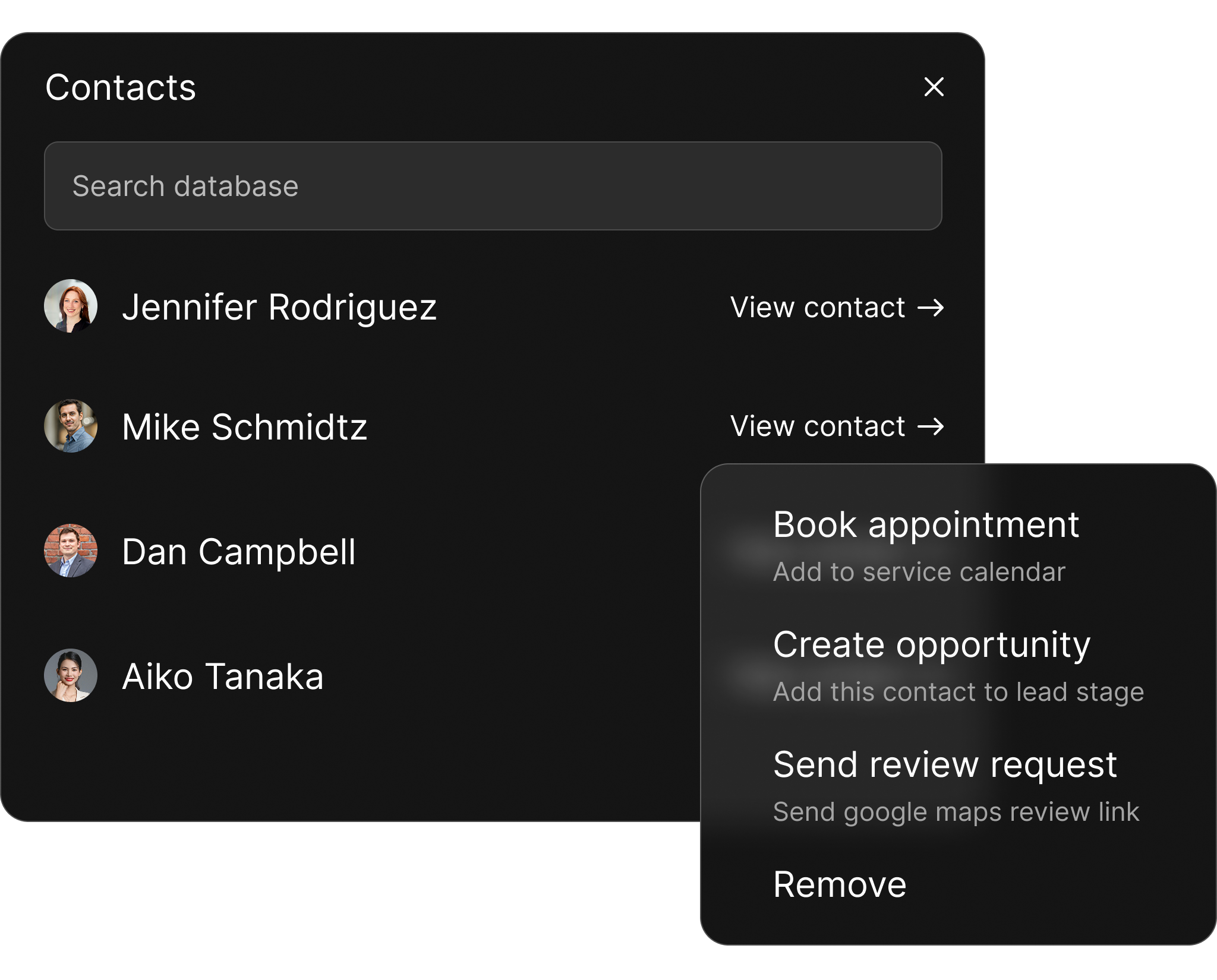
Task: Click Aiko Tanaka's profile avatar
Action: (71, 675)
